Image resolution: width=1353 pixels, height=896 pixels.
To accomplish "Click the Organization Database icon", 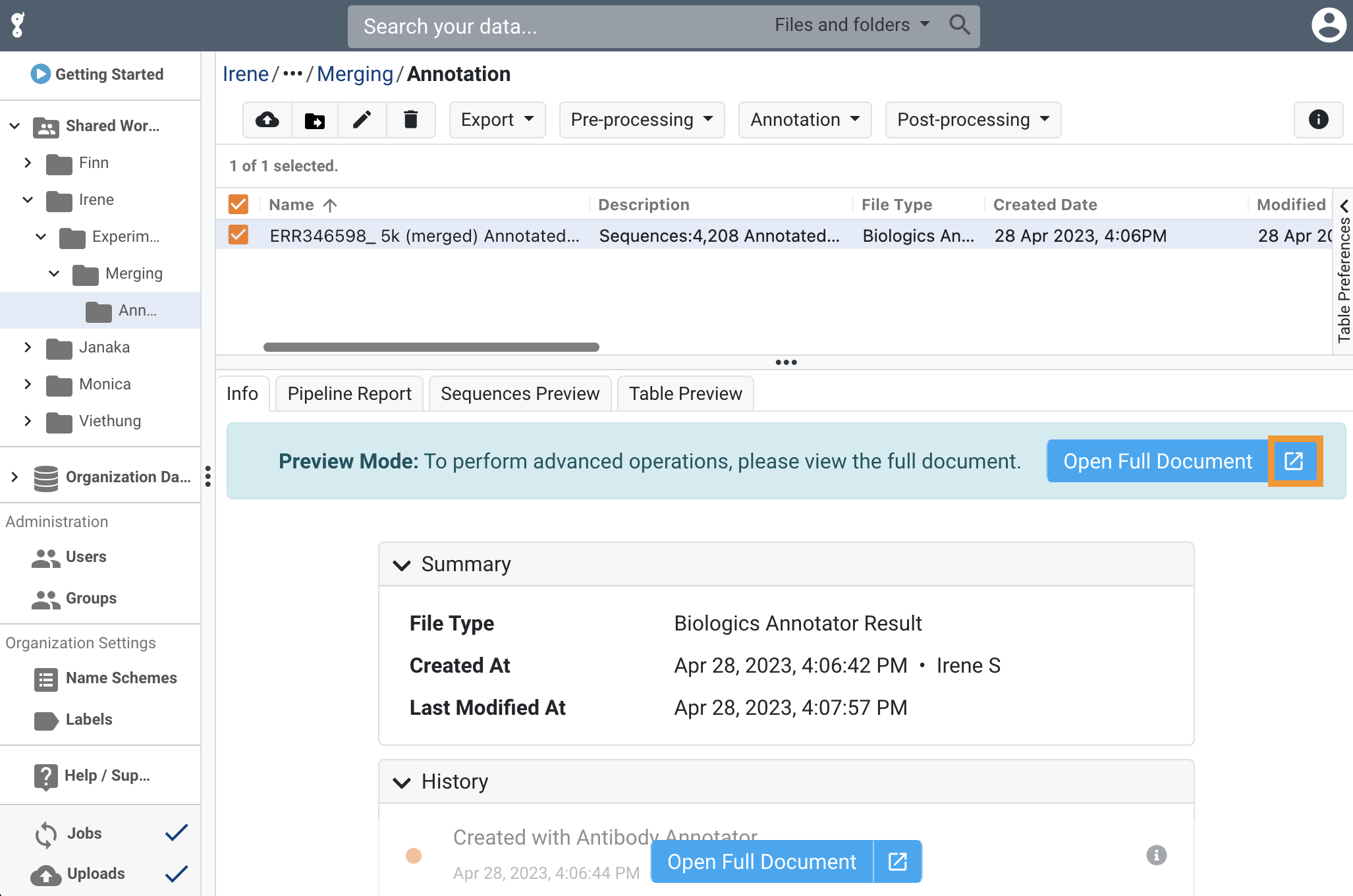I will pos(46,478).
